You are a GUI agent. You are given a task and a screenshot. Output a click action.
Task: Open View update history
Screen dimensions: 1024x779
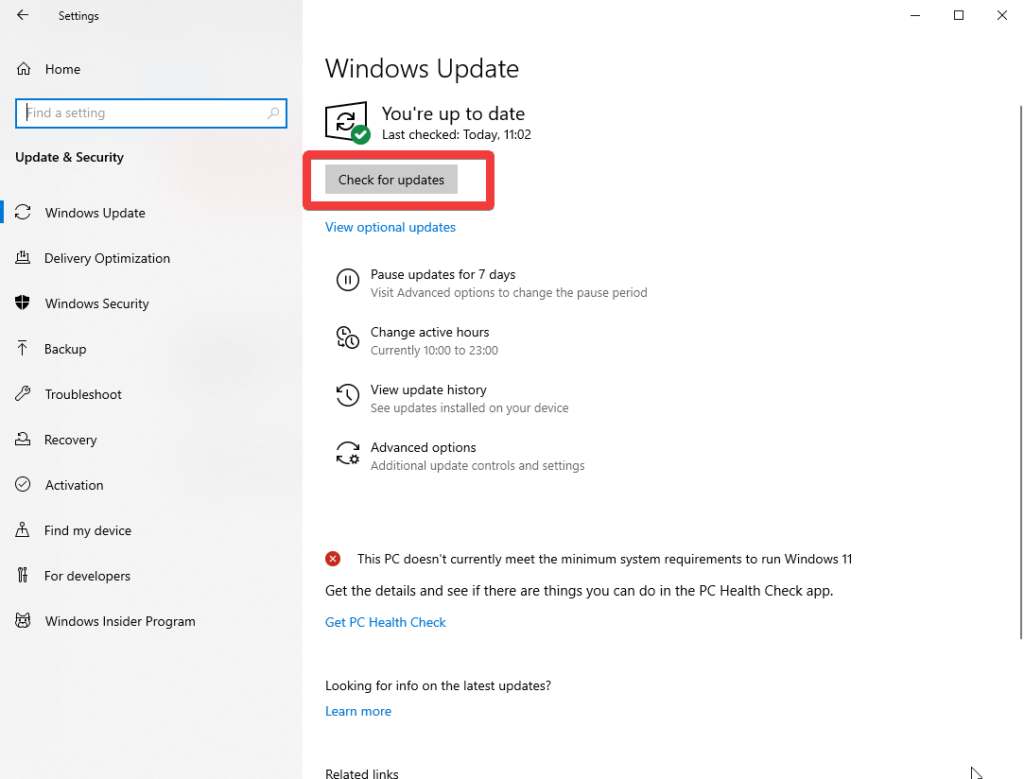[428, 389]
